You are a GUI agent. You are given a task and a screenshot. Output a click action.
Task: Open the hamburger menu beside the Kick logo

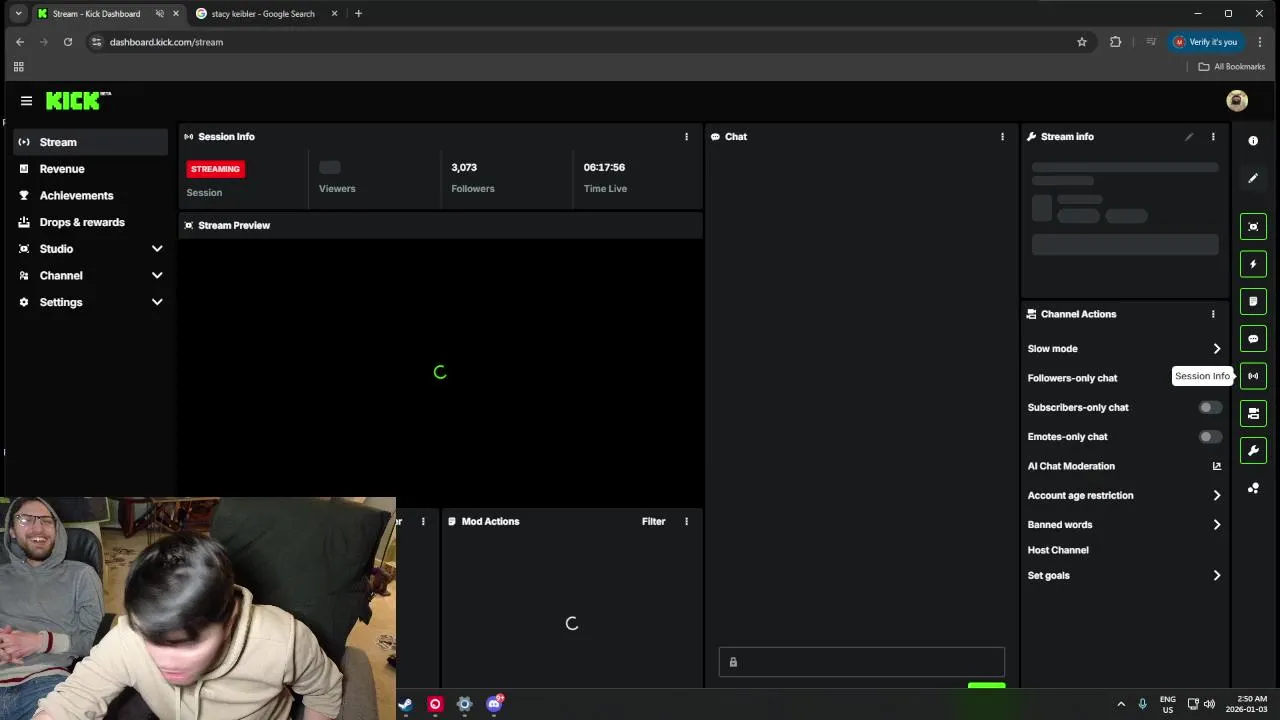click(26, 101)
